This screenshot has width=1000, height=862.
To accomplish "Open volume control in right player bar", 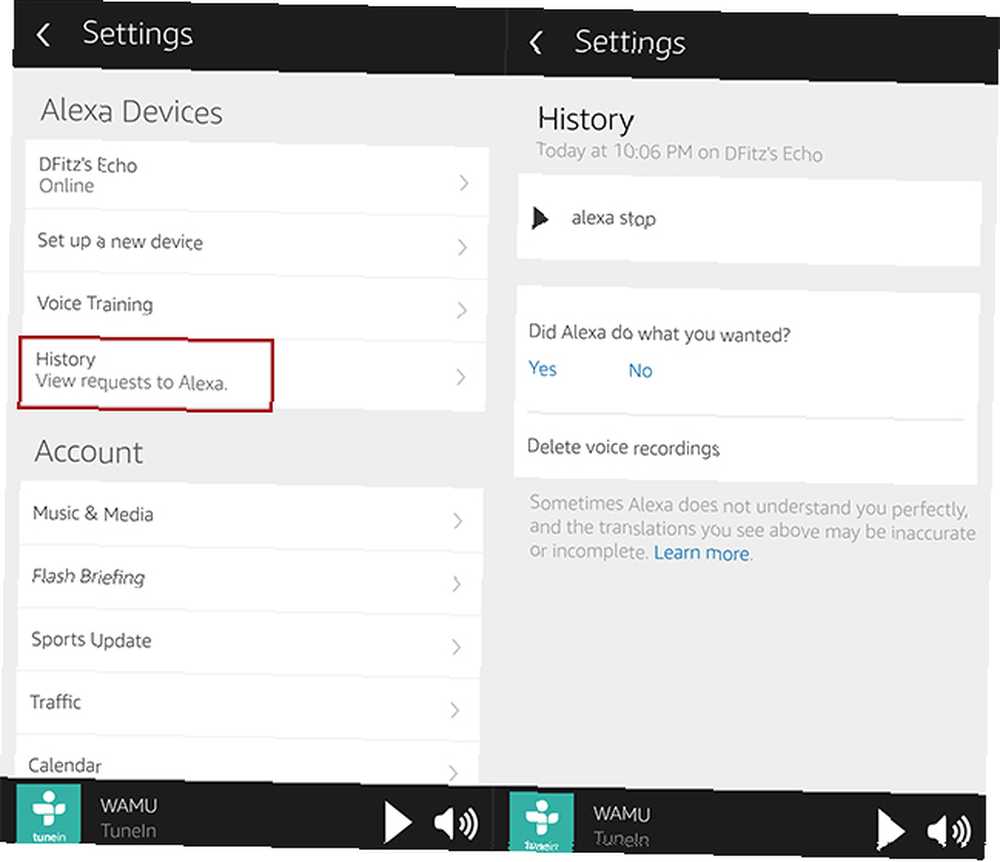I will [x=949, y=831].
